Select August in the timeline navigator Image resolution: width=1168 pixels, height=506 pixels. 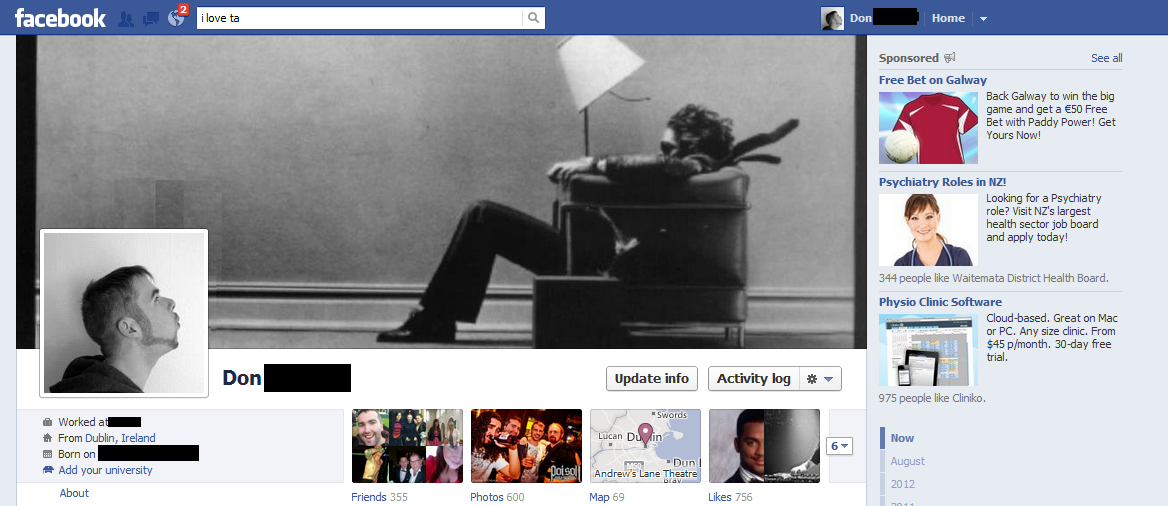907,461
